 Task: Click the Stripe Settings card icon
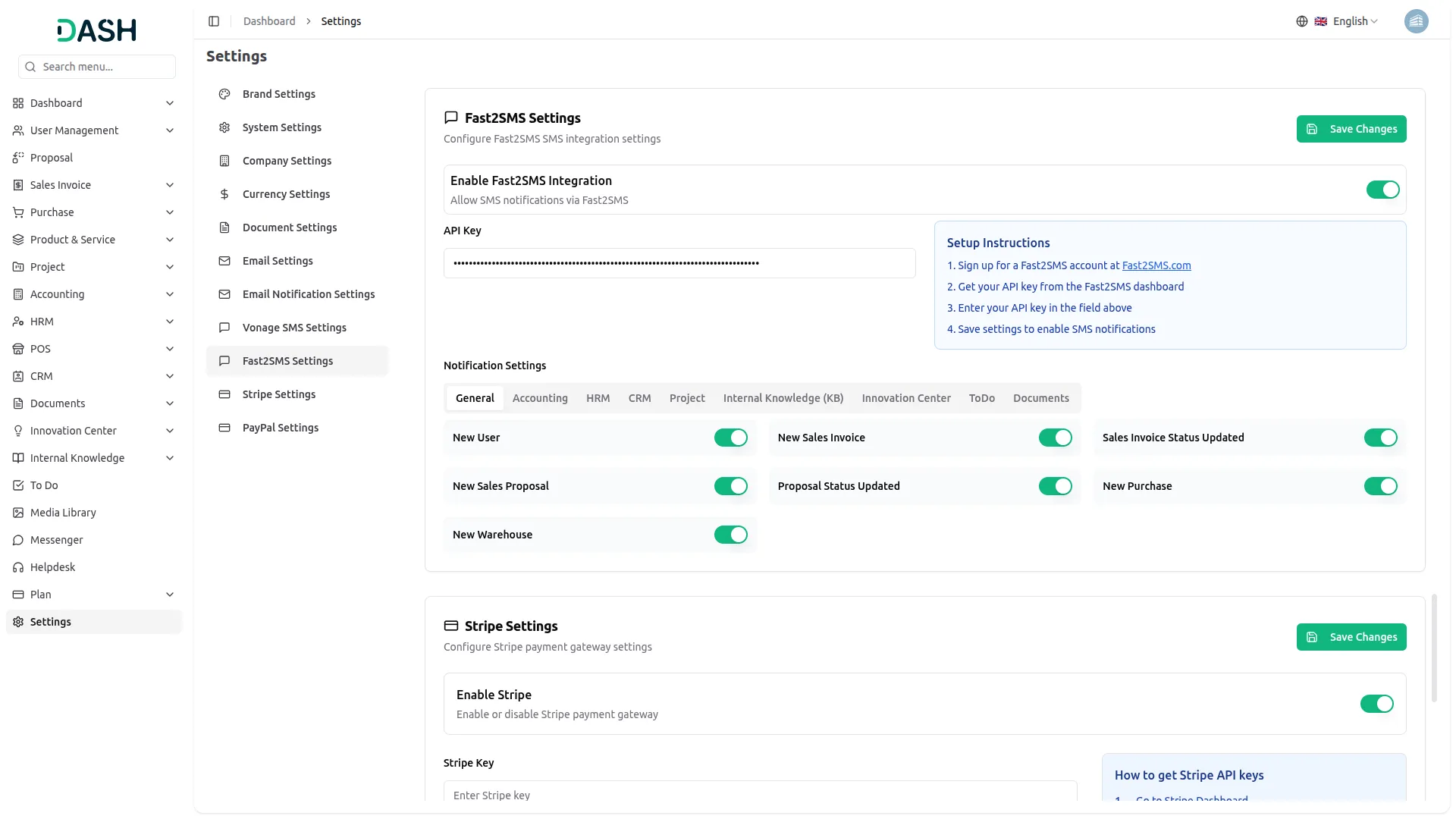(224, 394)
